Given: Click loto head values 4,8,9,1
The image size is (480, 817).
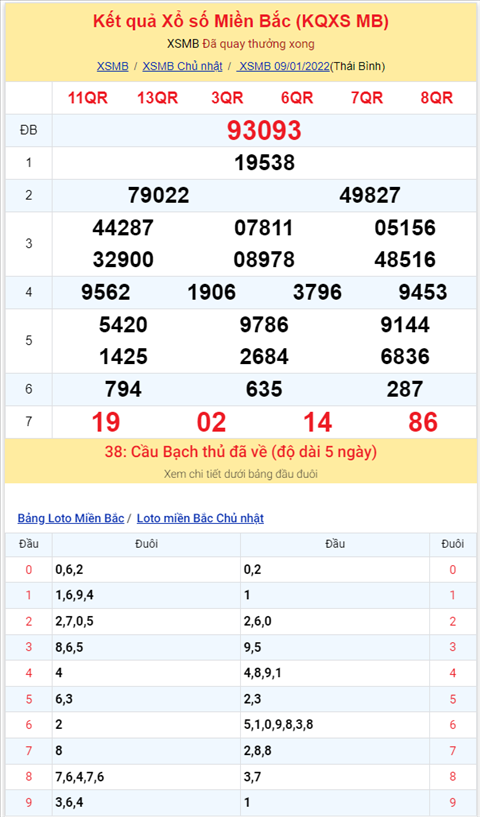Looking at the screenshot, I should [x=263, y=673].
